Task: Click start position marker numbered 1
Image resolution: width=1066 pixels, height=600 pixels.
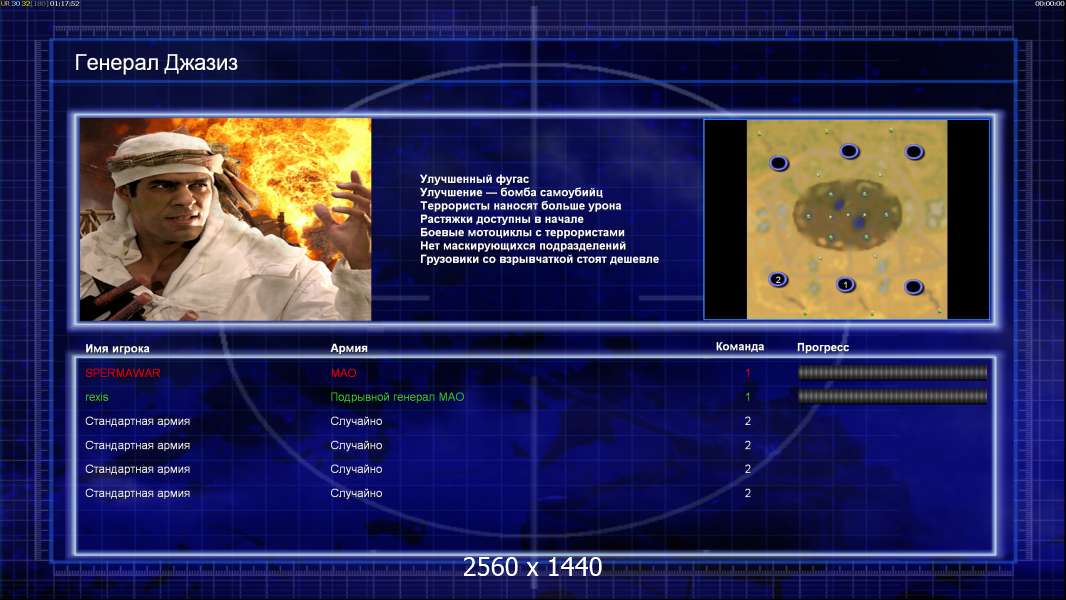Action: point(845,284)
